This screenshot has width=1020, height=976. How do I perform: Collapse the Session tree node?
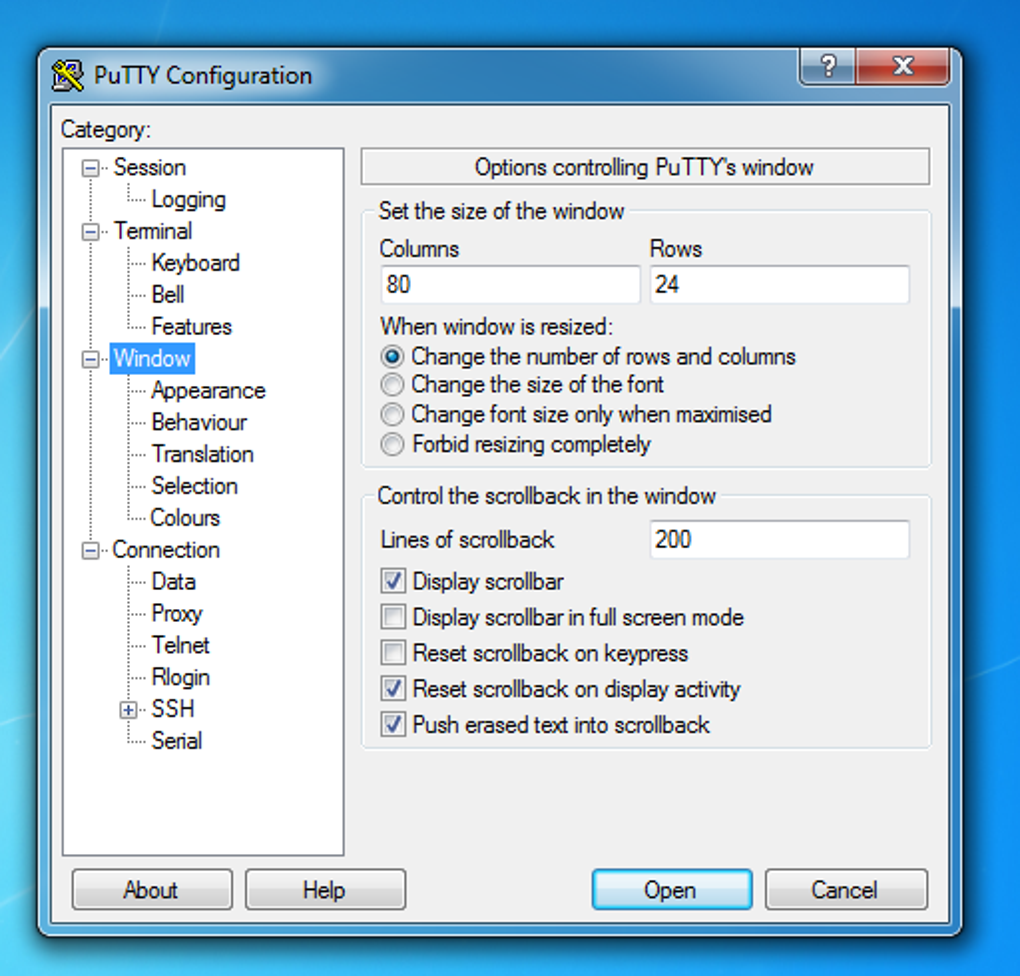[x=90, y=169]
